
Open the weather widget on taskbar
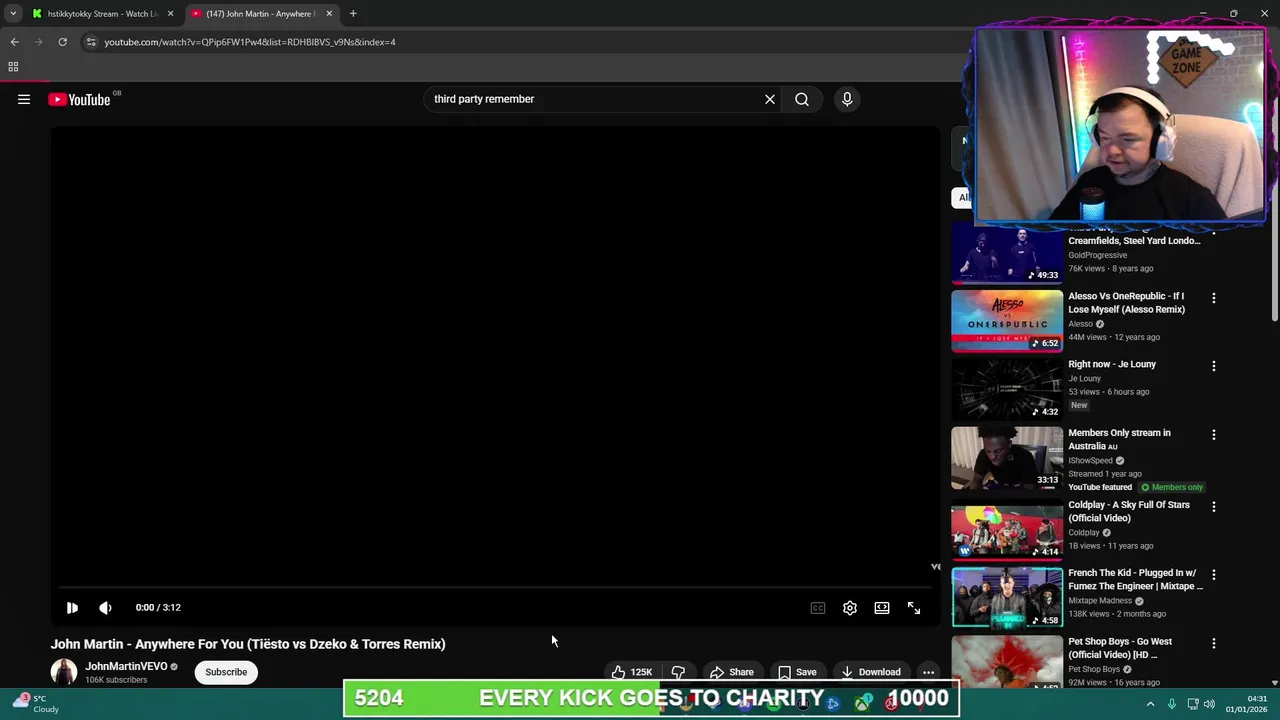[35, 703]
